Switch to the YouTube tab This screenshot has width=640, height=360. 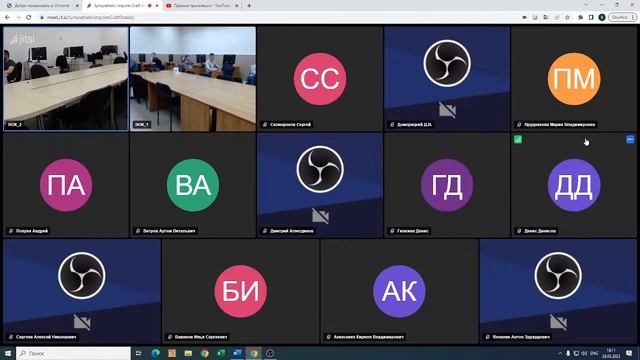point(202,6)
